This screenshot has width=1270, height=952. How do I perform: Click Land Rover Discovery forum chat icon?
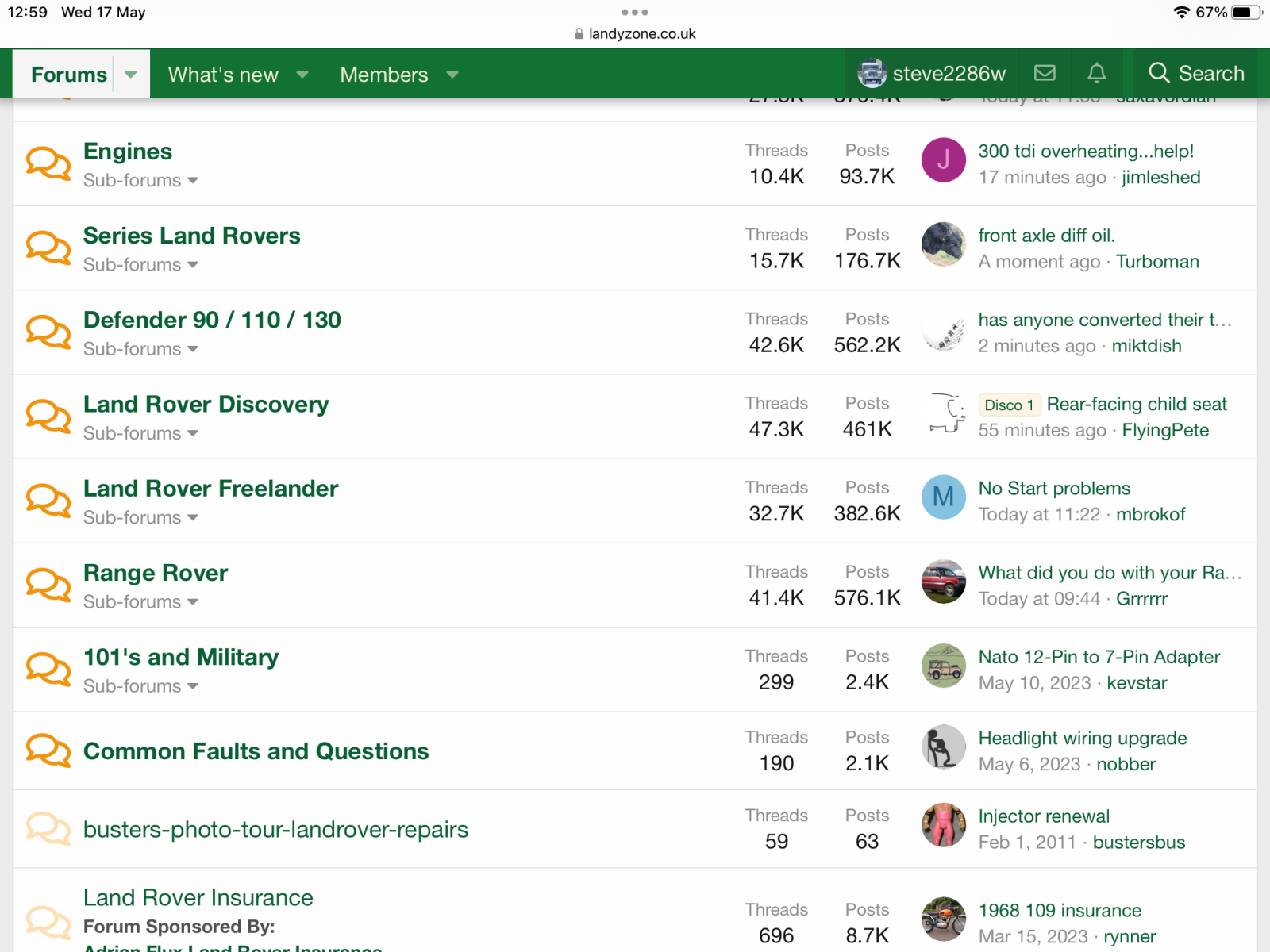[x=48, y=416]
